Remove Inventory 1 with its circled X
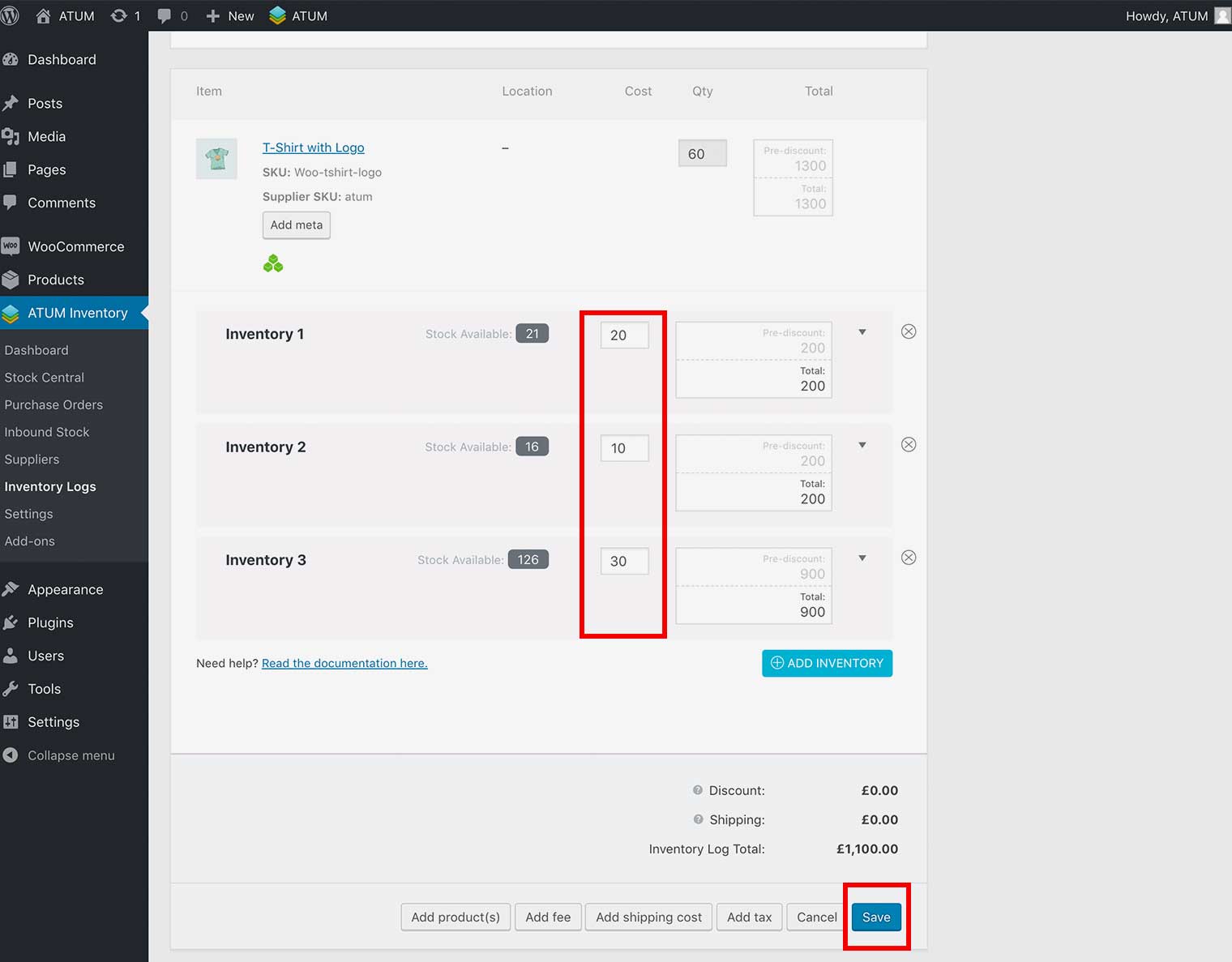This screenshot has height=962, width=1232. click(909, 331)
